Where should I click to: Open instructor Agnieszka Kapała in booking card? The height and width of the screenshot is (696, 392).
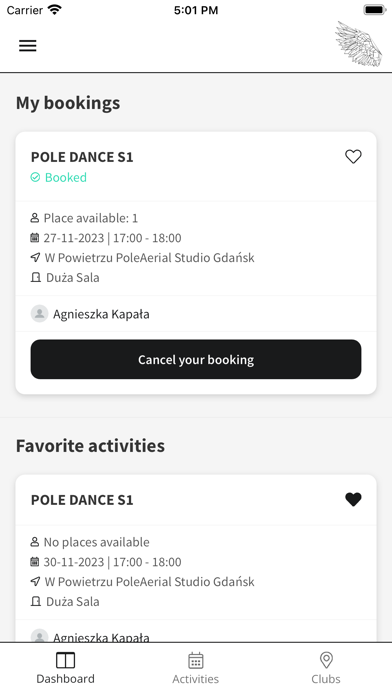[101, 314]
